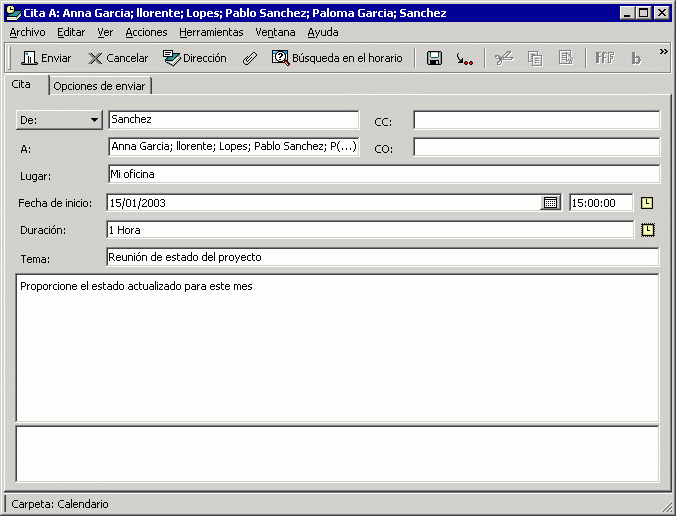Expand the toolbar overflow chevron
Image resolution: width=676 pixels, height=516 pixels.
coord(663,52)
